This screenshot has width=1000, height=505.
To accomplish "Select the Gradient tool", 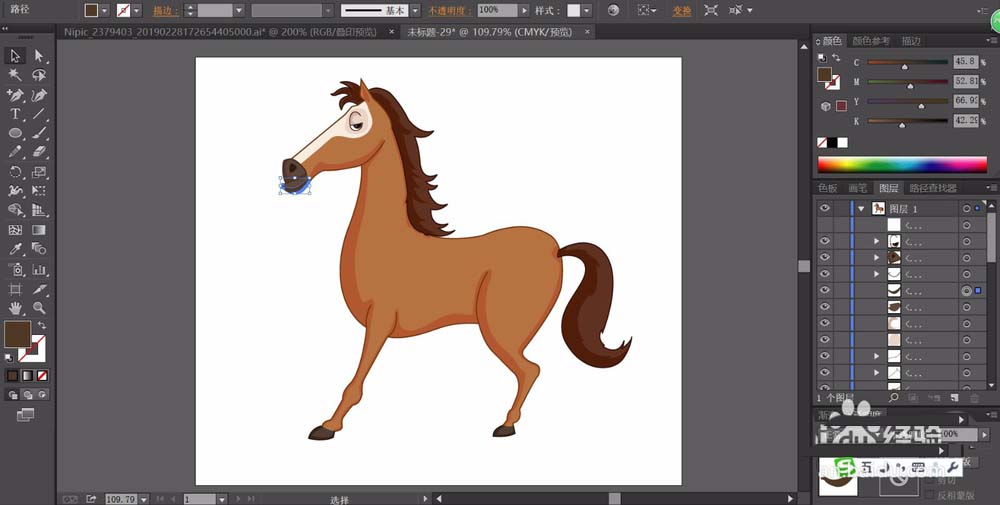I will click(x=39, y=230).
